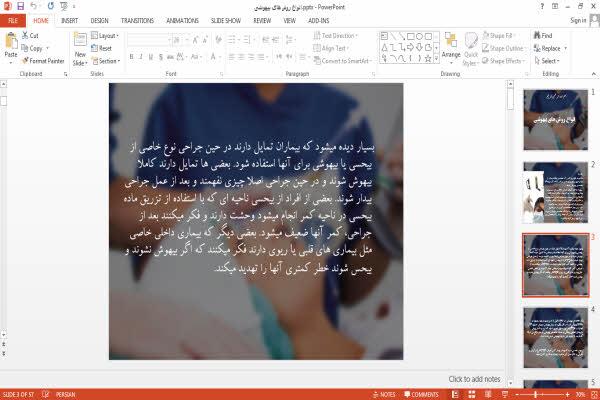Viewport: 600px width, 400px height.
Task: Open the Shape Fill dropdown
Action: [x=499, y=36]
